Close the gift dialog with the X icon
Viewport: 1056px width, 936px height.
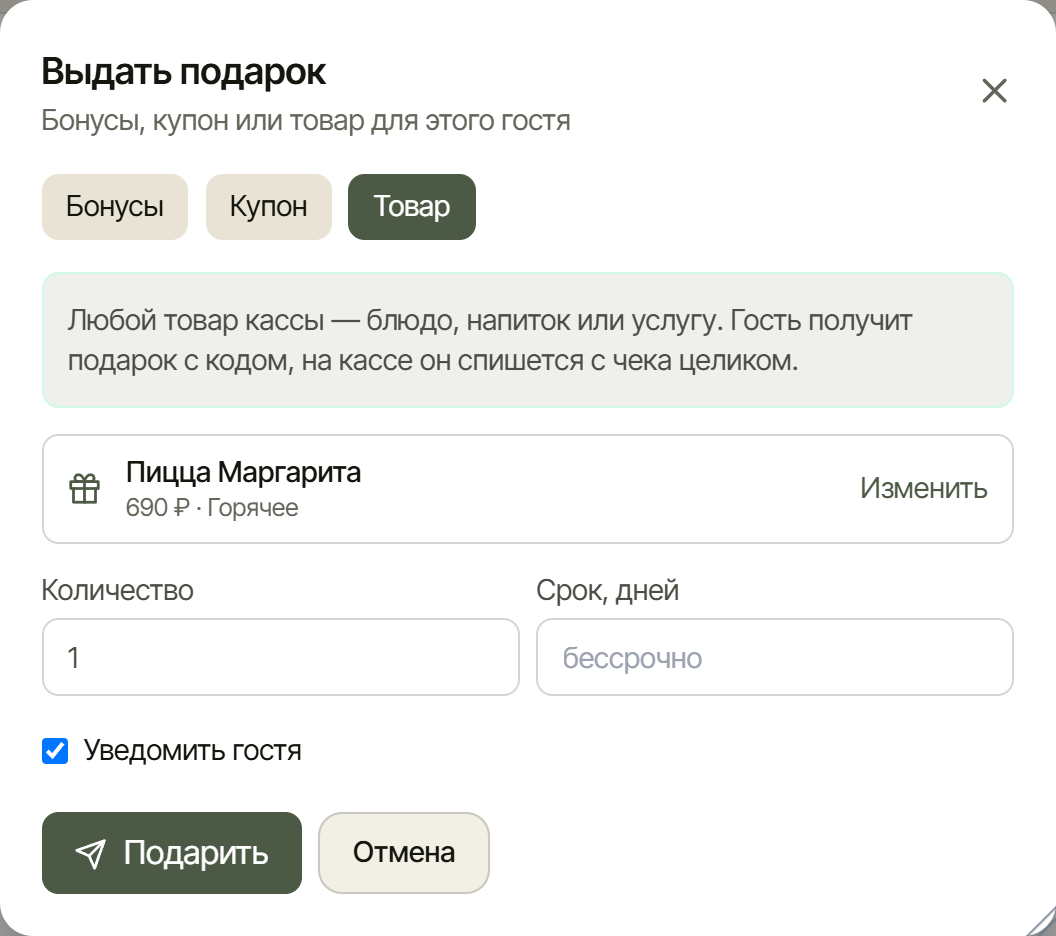click(994, 90)
